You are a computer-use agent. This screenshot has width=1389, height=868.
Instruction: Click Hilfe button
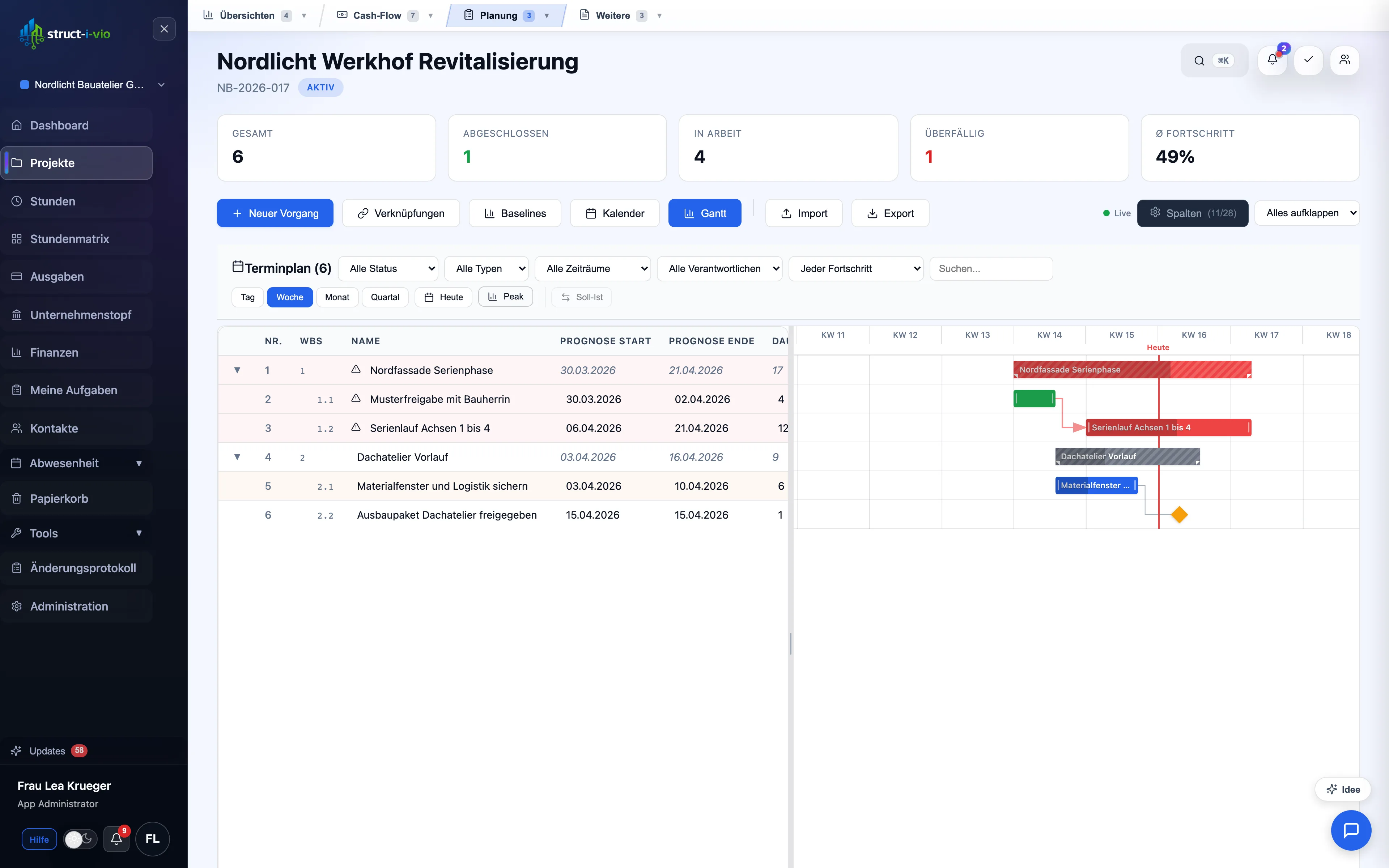click(39, 839)
